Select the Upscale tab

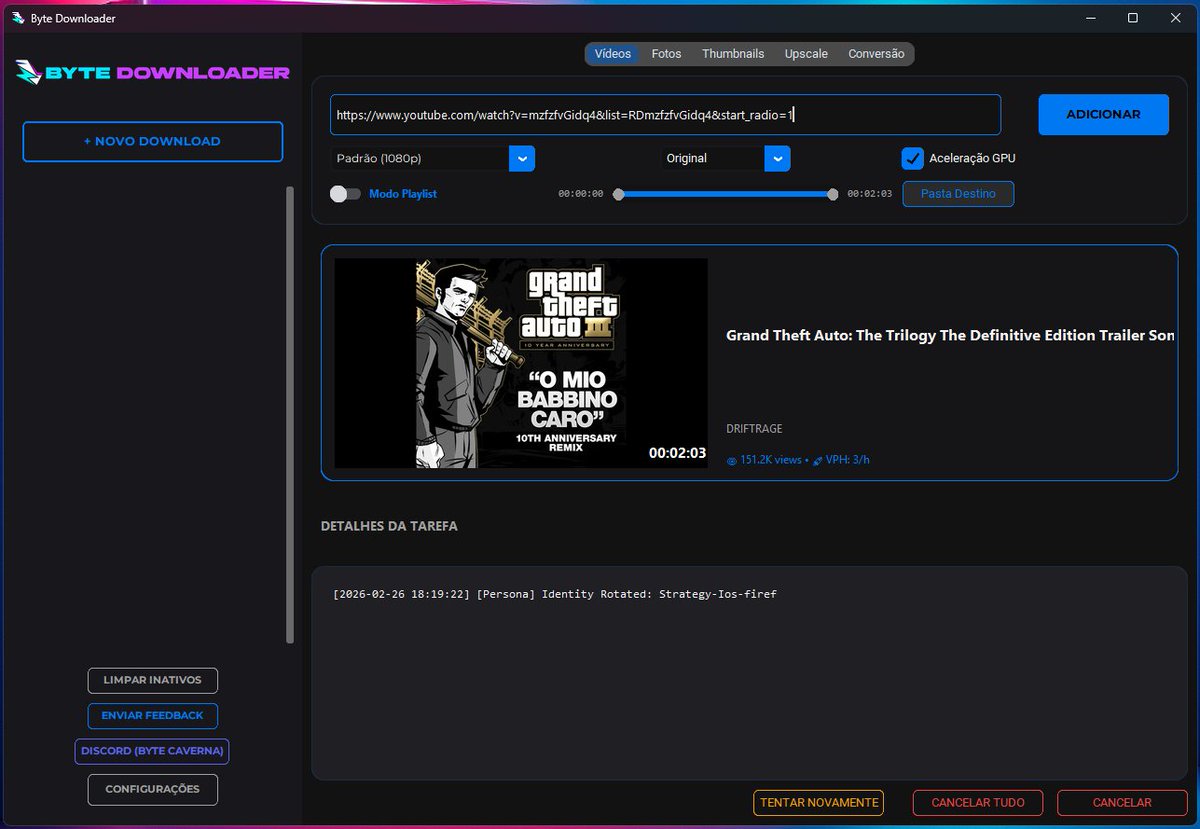coord(806,54)
